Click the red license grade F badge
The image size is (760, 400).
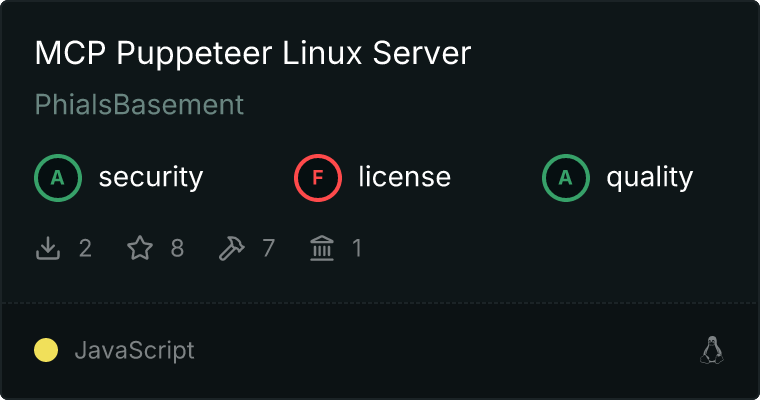pyautogui.click(x=318, y=178)
